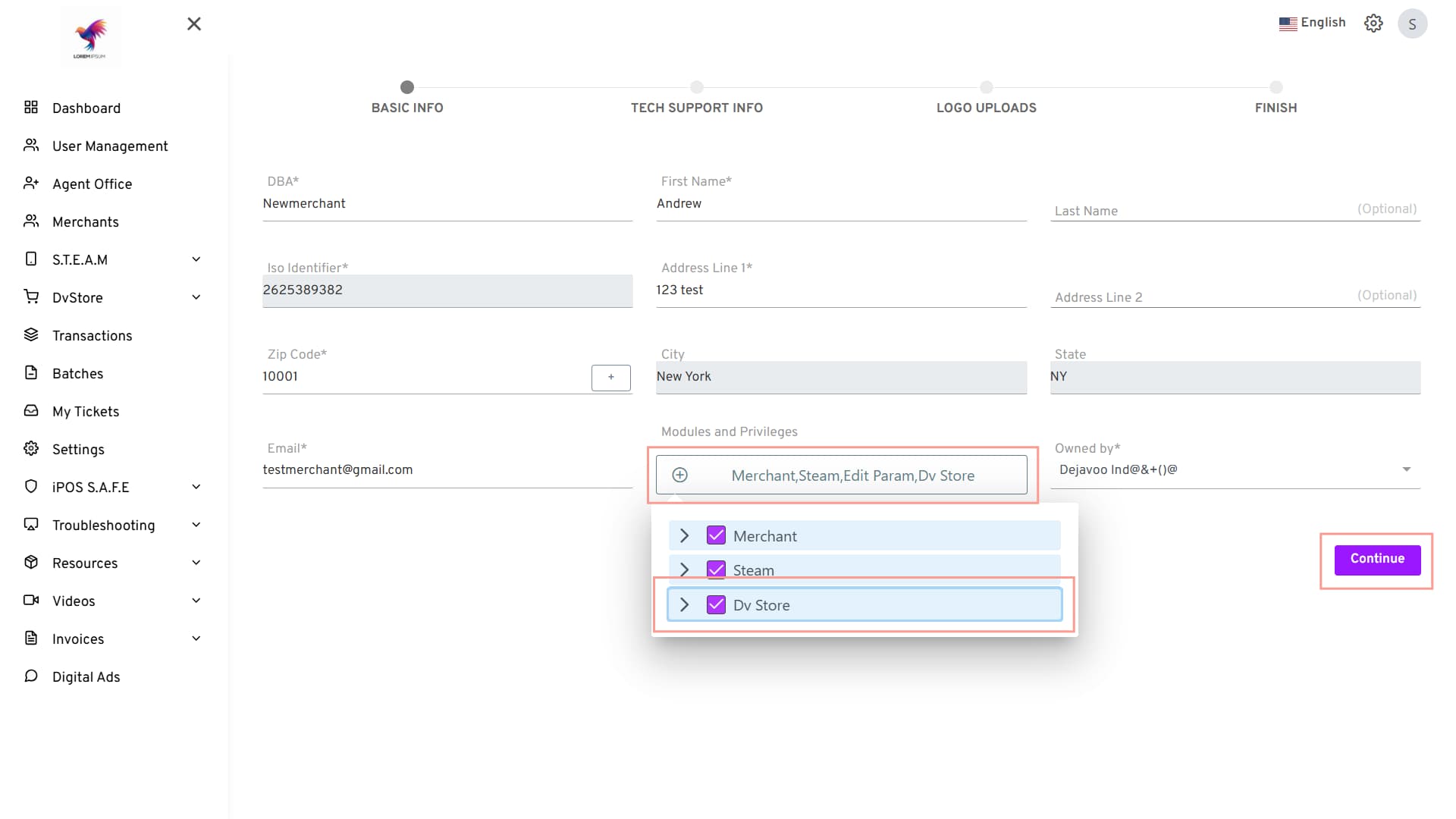Open the user avatar S menu
This screenshot has height=819, width=1456.
coord(1412,24)
